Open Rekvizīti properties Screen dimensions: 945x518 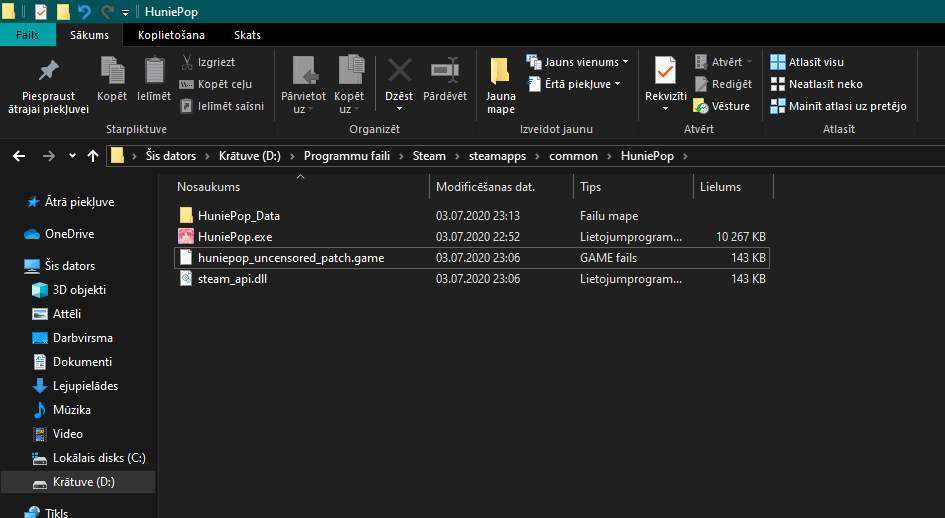(665, 84)
